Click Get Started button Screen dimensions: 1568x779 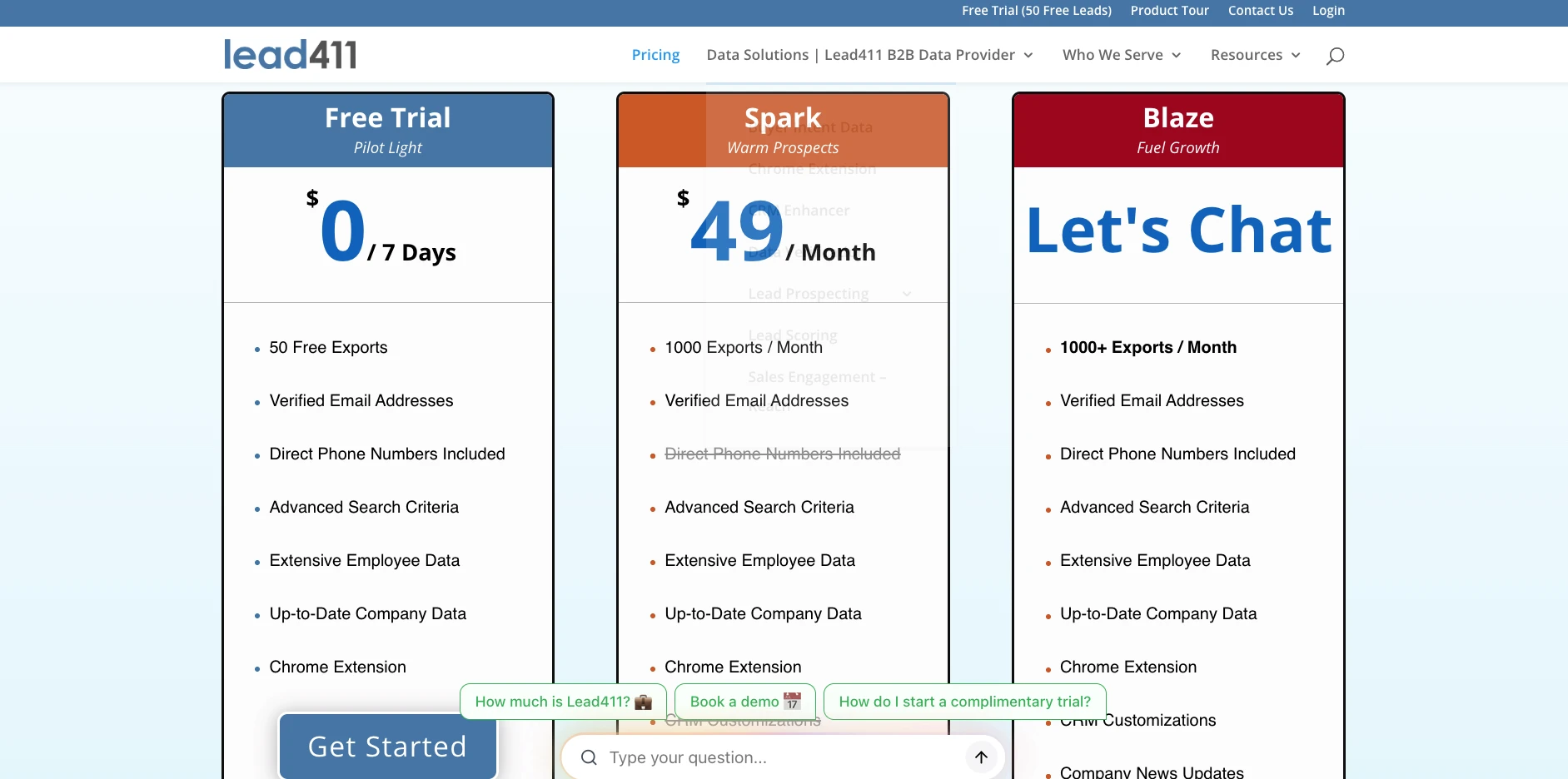click(387, 747)
